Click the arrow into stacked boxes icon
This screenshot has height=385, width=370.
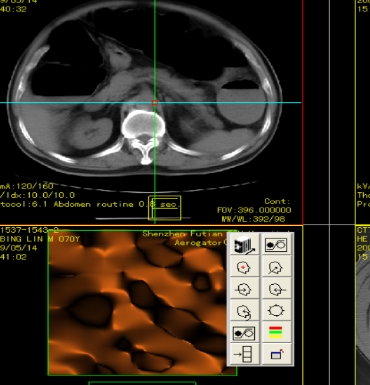point(244,354)
